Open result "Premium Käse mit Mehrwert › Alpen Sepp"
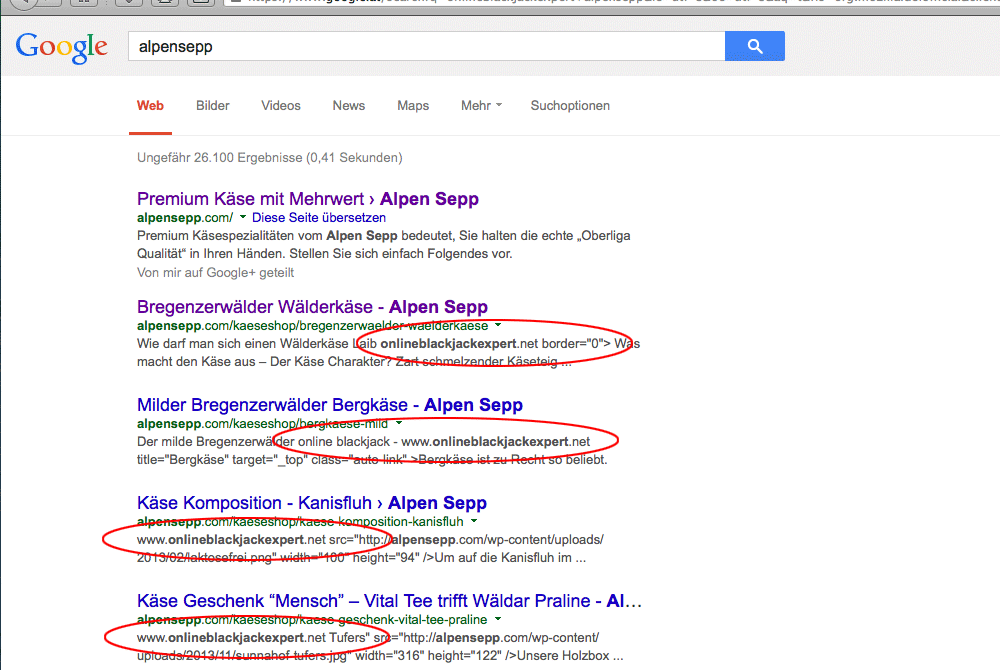This screenshot has height=670, width=1000. 307,199
